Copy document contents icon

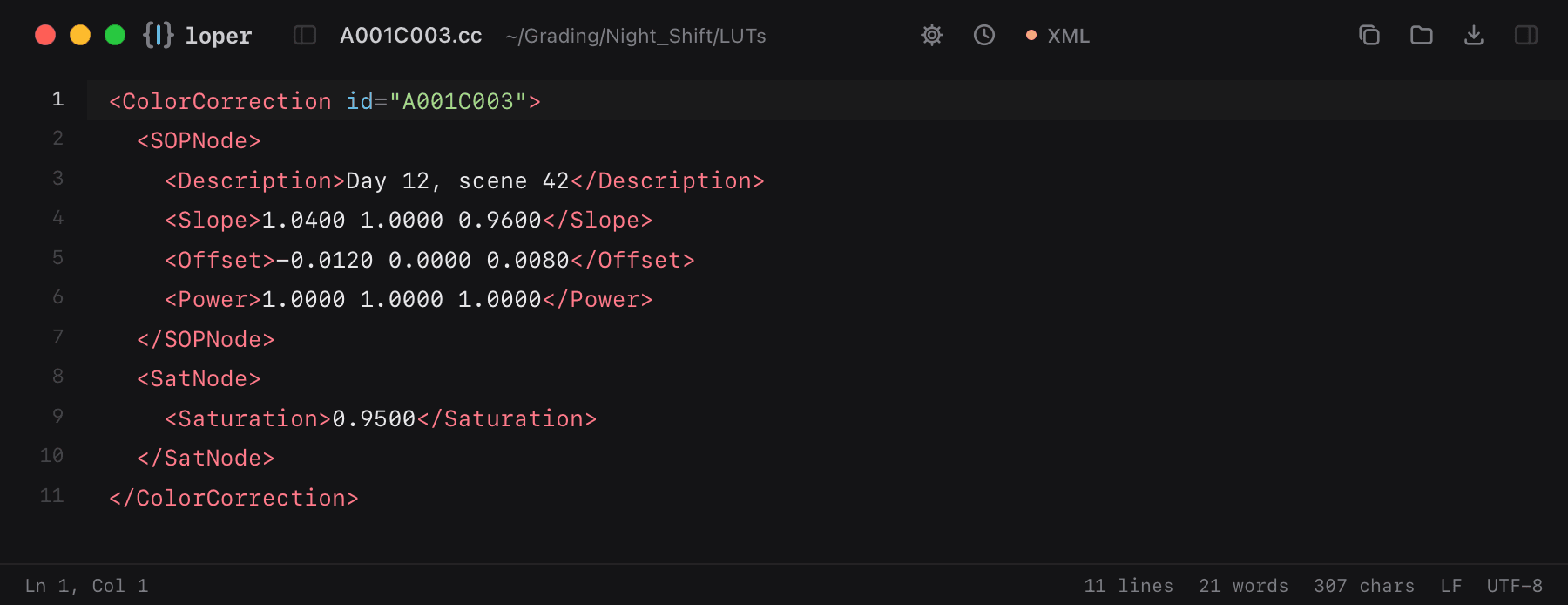[x=1369, y=35]
